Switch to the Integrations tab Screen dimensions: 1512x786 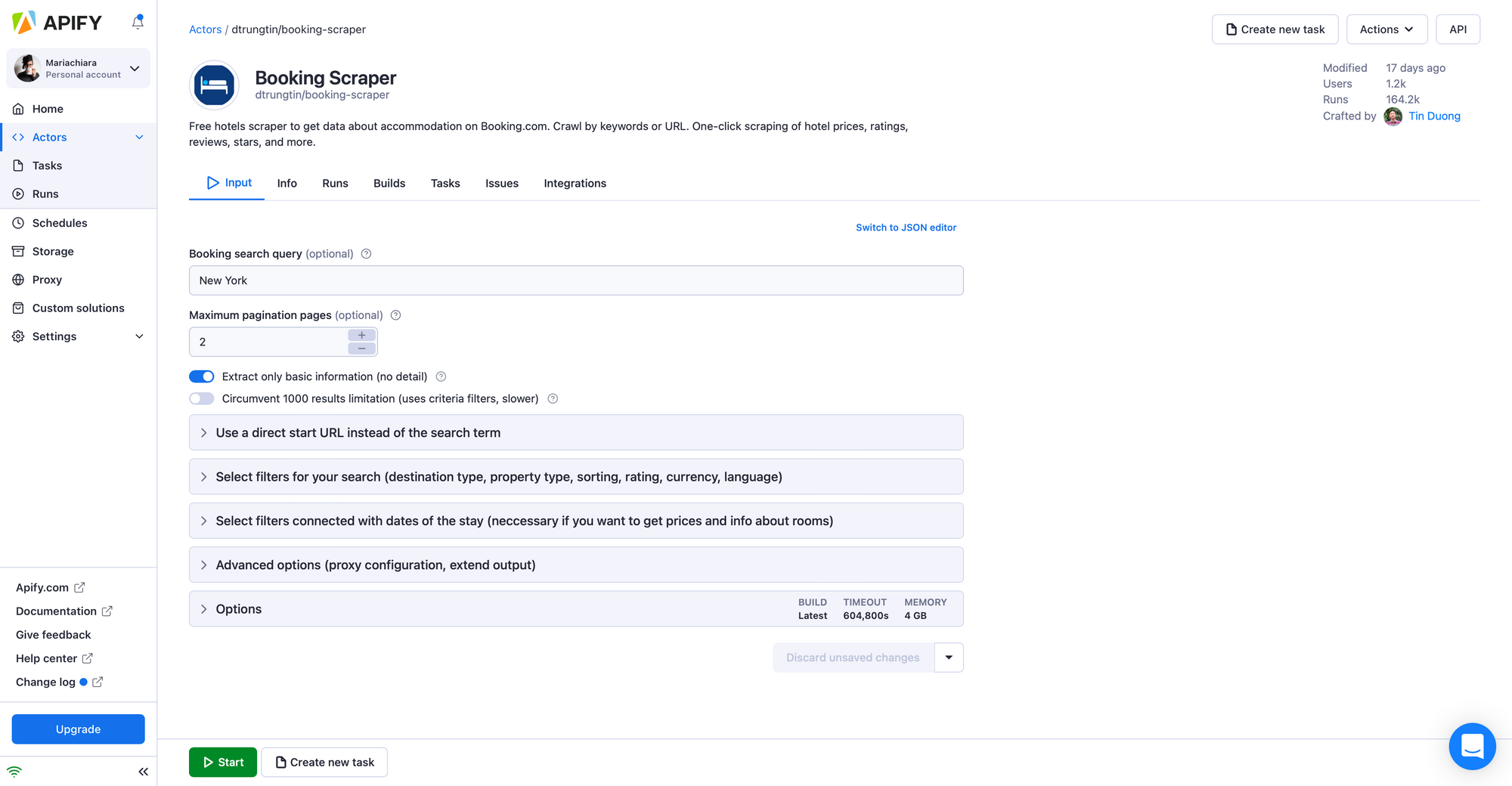575,184
